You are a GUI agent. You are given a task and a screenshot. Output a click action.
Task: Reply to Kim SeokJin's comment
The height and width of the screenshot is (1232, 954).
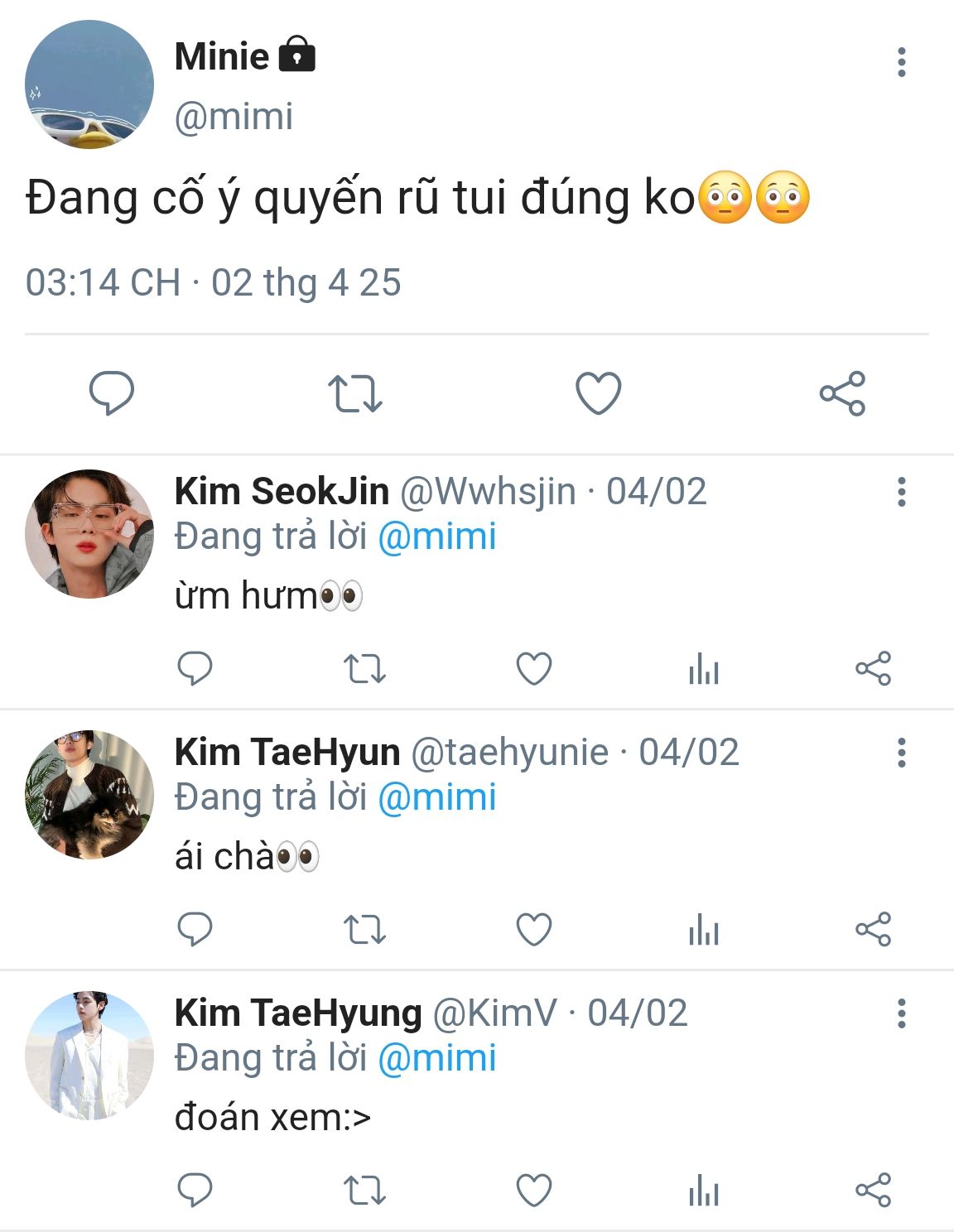tap(195, 668)
